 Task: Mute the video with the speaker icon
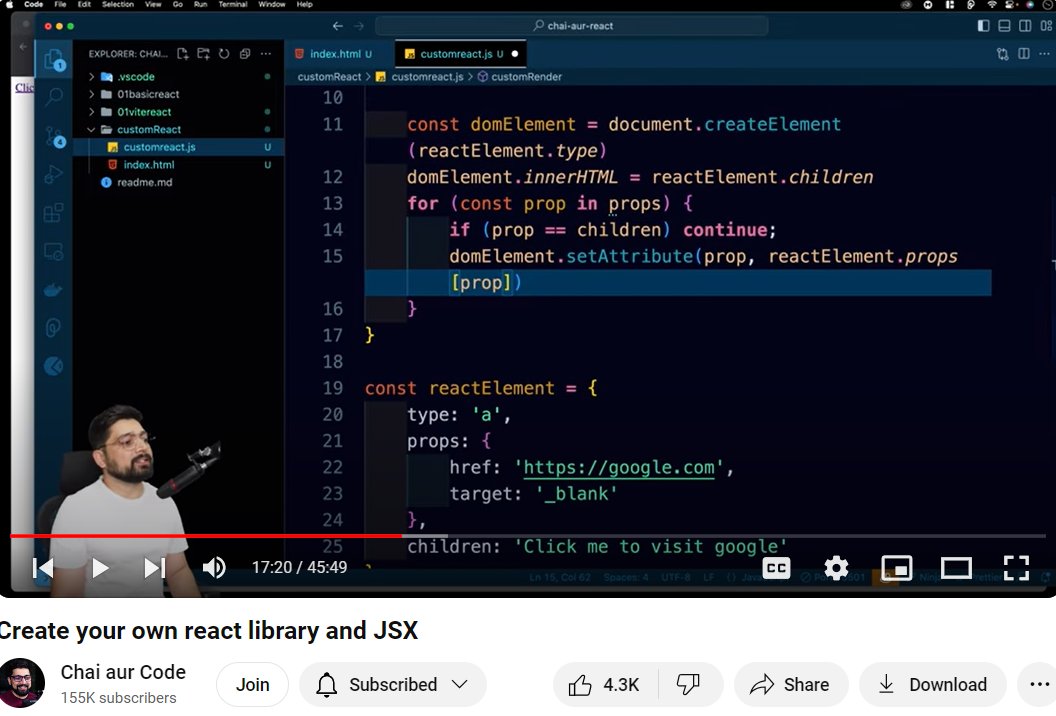point(214,568)
